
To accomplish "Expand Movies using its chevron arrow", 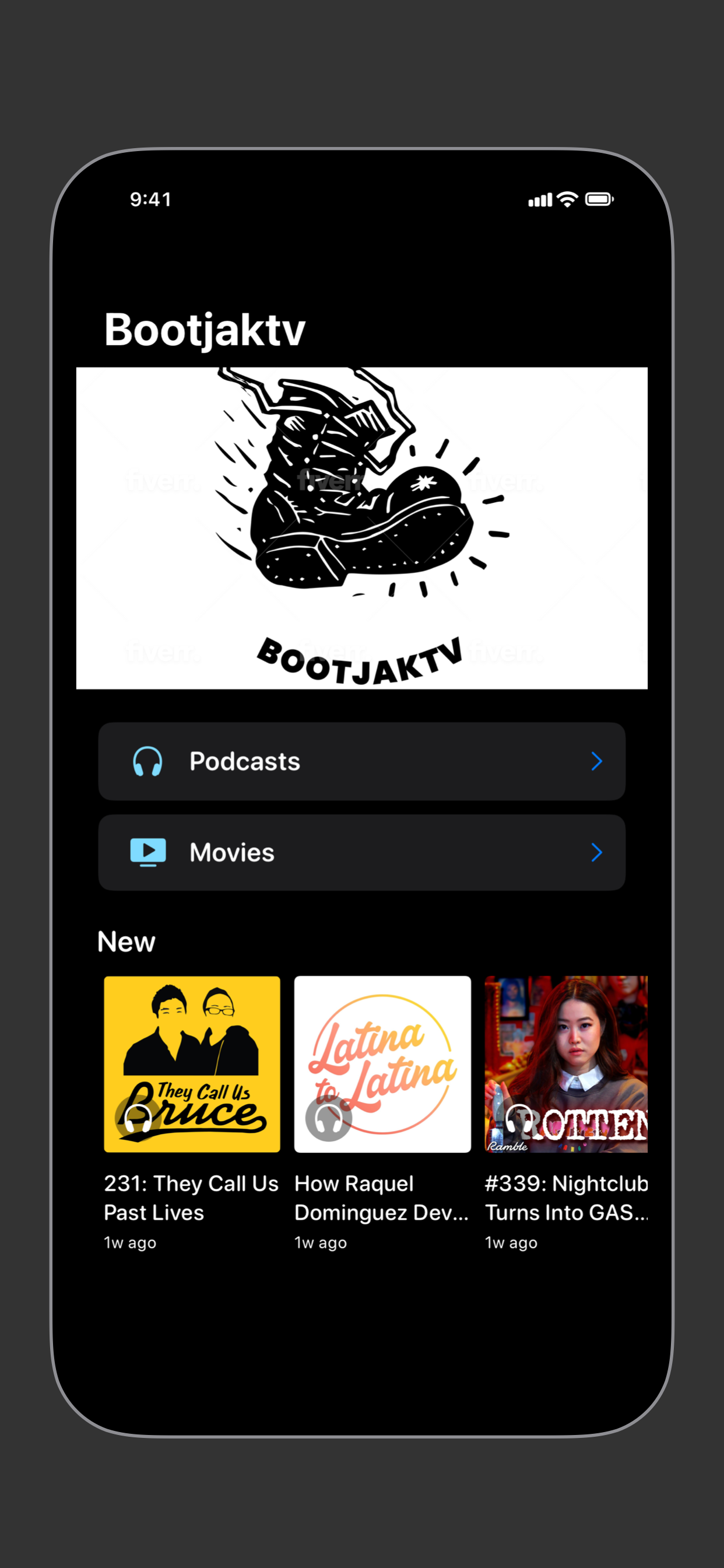I will click(x=597, y=852).
